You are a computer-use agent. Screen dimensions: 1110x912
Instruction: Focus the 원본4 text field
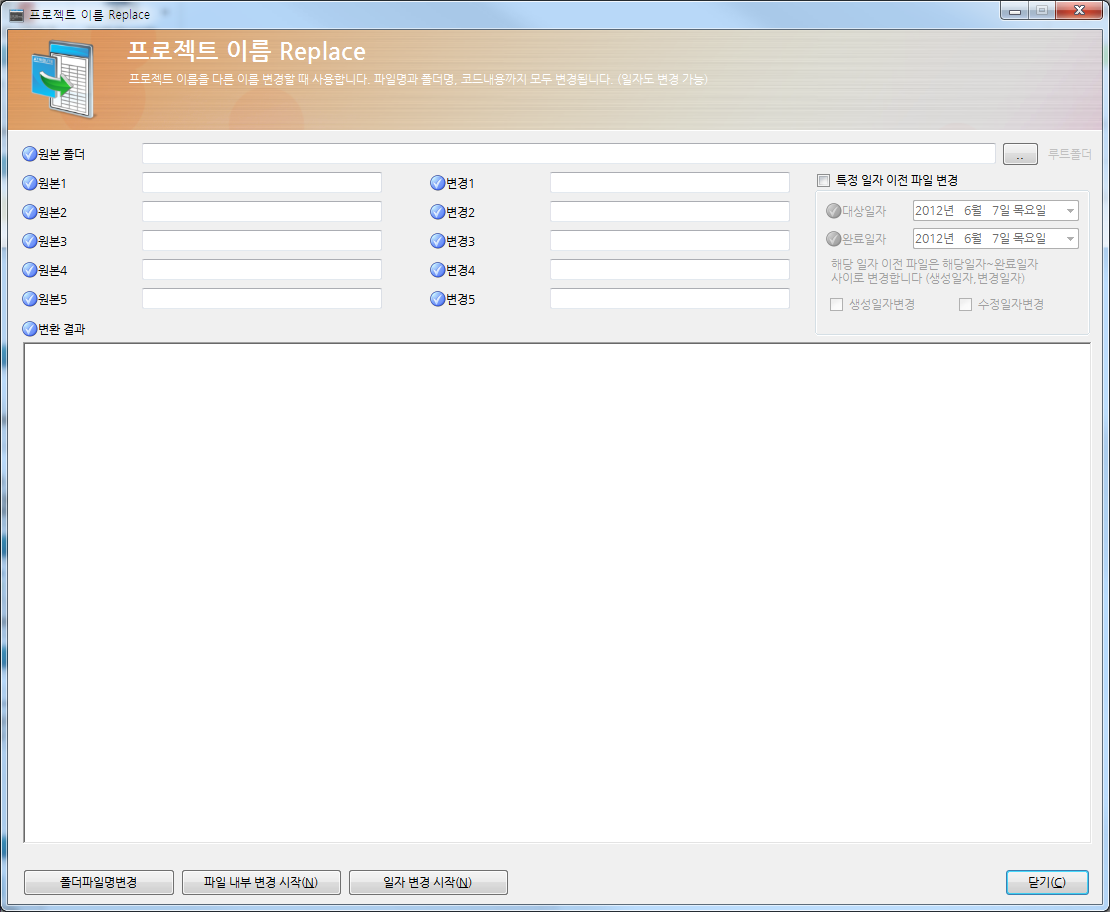tap(262, 269)
